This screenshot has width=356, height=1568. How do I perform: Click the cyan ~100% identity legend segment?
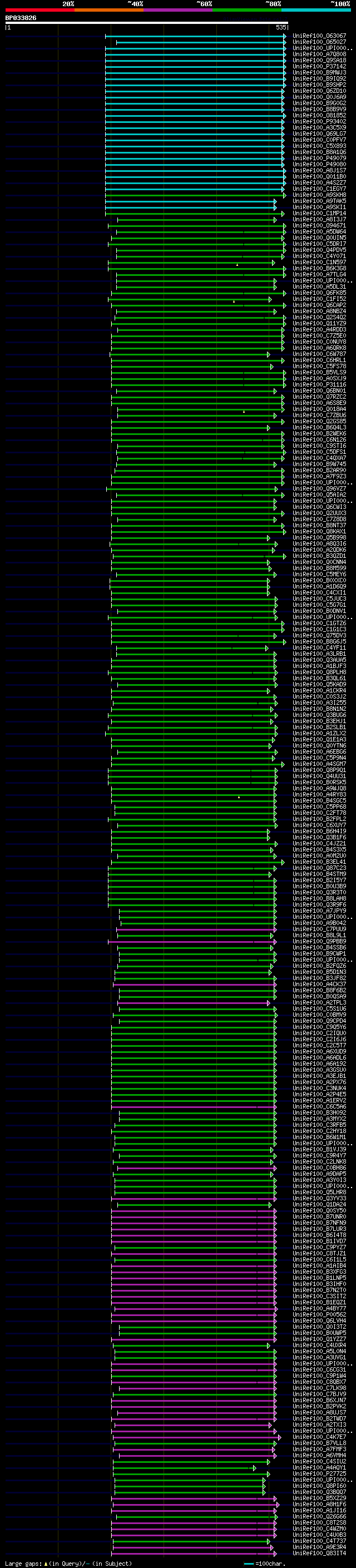click(x=316, y=10)
